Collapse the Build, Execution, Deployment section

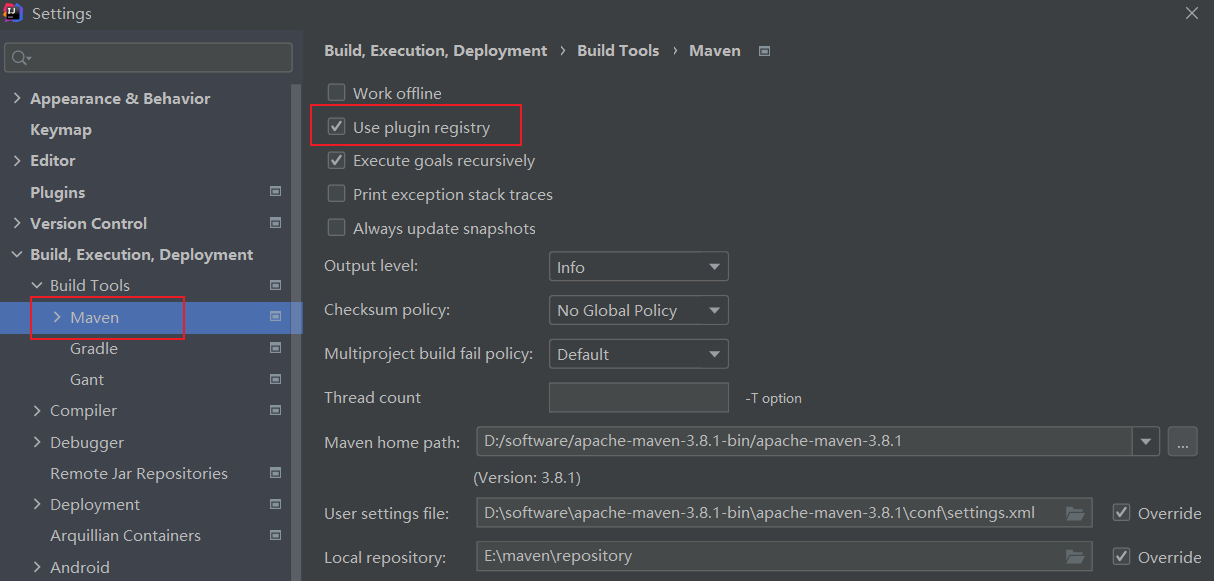16,254
